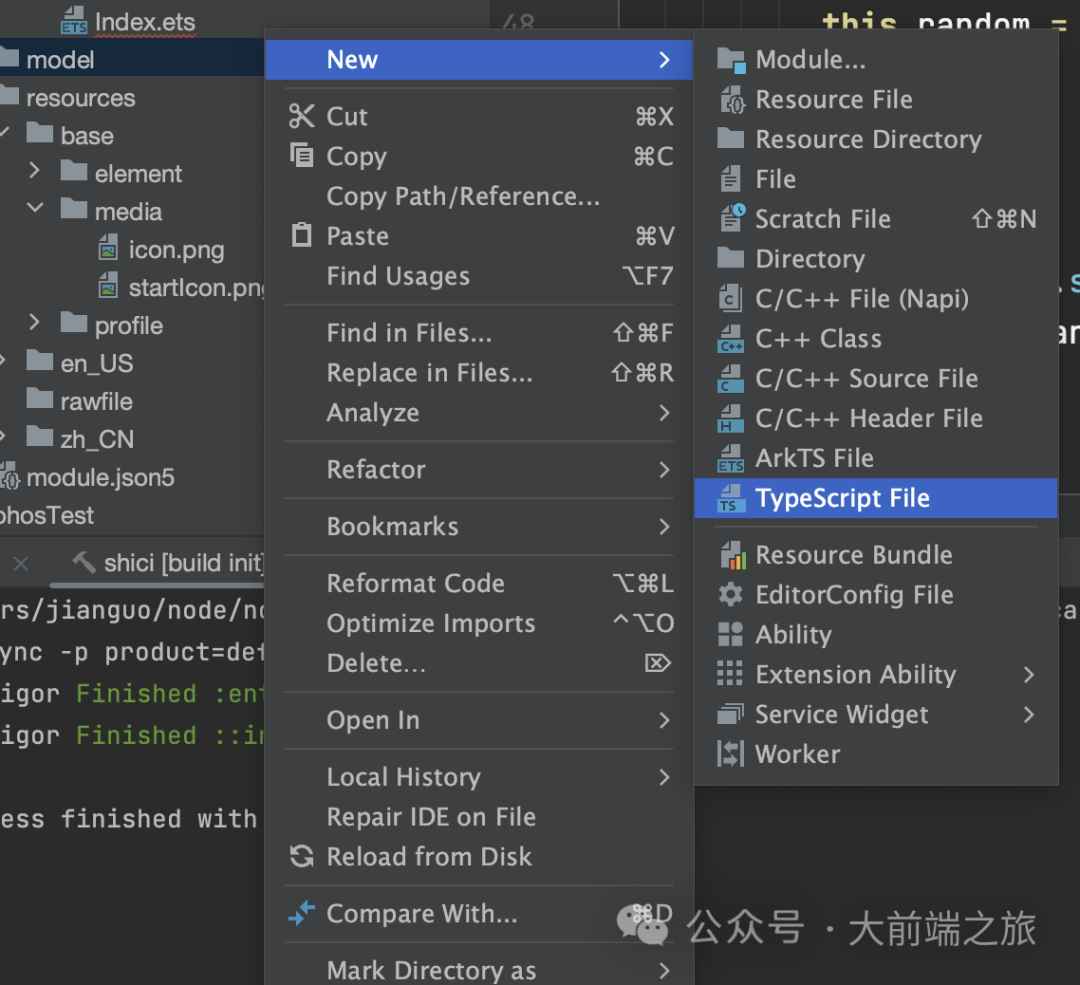Close the shici build init tab
The image size is (1080, 985).
(x=21, y=564)
